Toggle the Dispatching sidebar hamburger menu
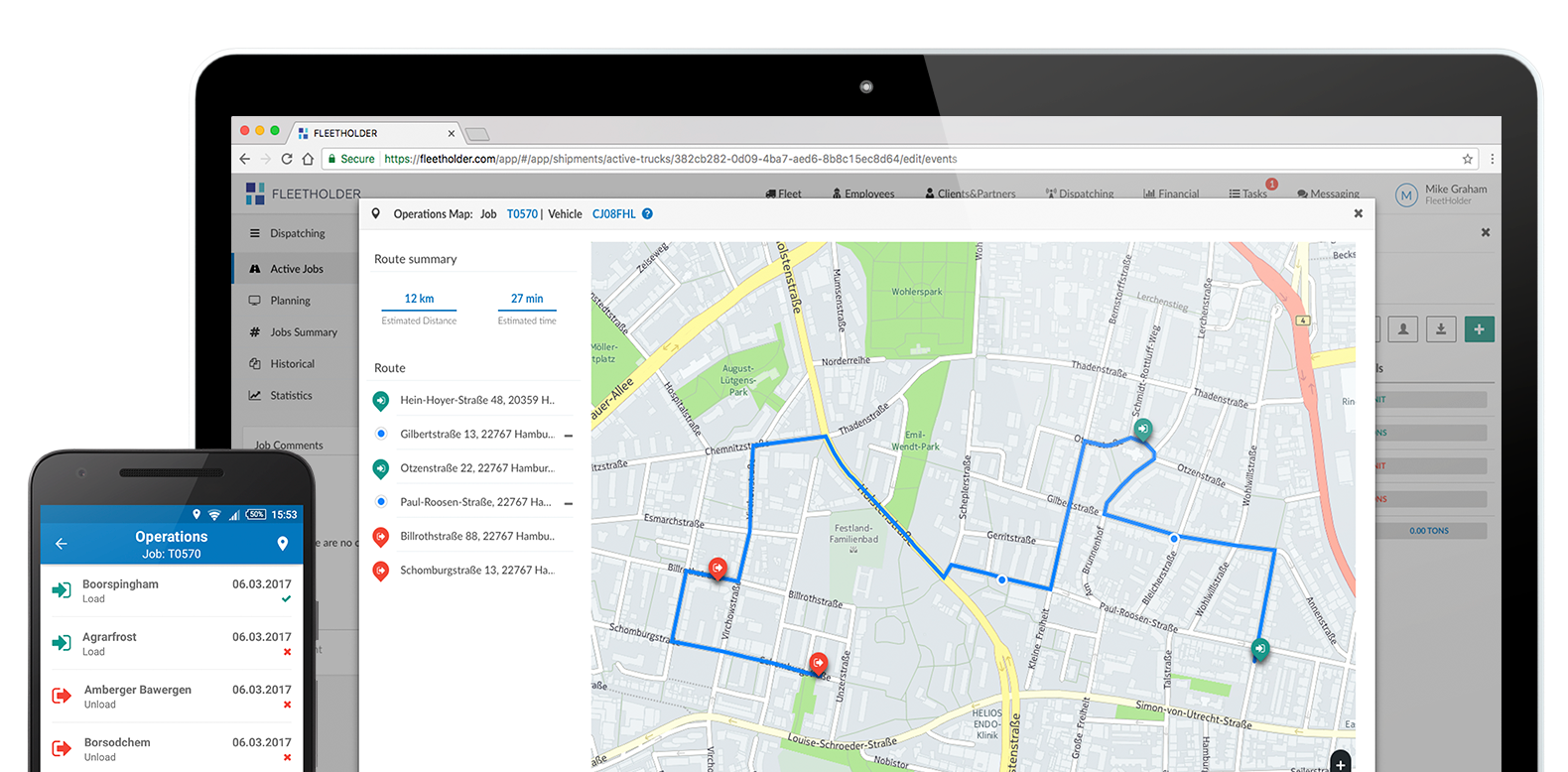The width and height of the screenshot is (1568, 772). [x=255, y=233]
